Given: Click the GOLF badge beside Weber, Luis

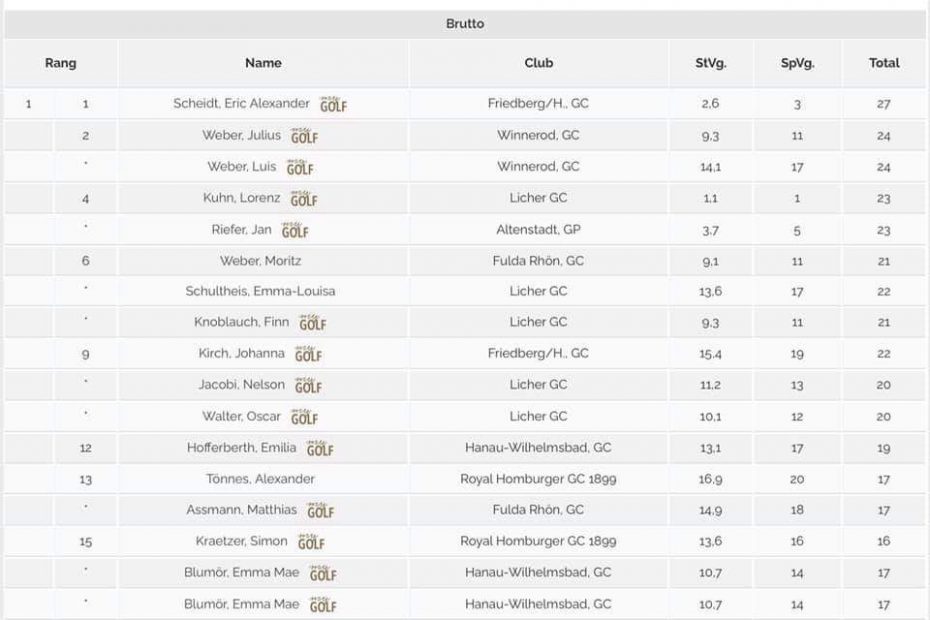Looking at the screenshot, I should tap(300, 167).
